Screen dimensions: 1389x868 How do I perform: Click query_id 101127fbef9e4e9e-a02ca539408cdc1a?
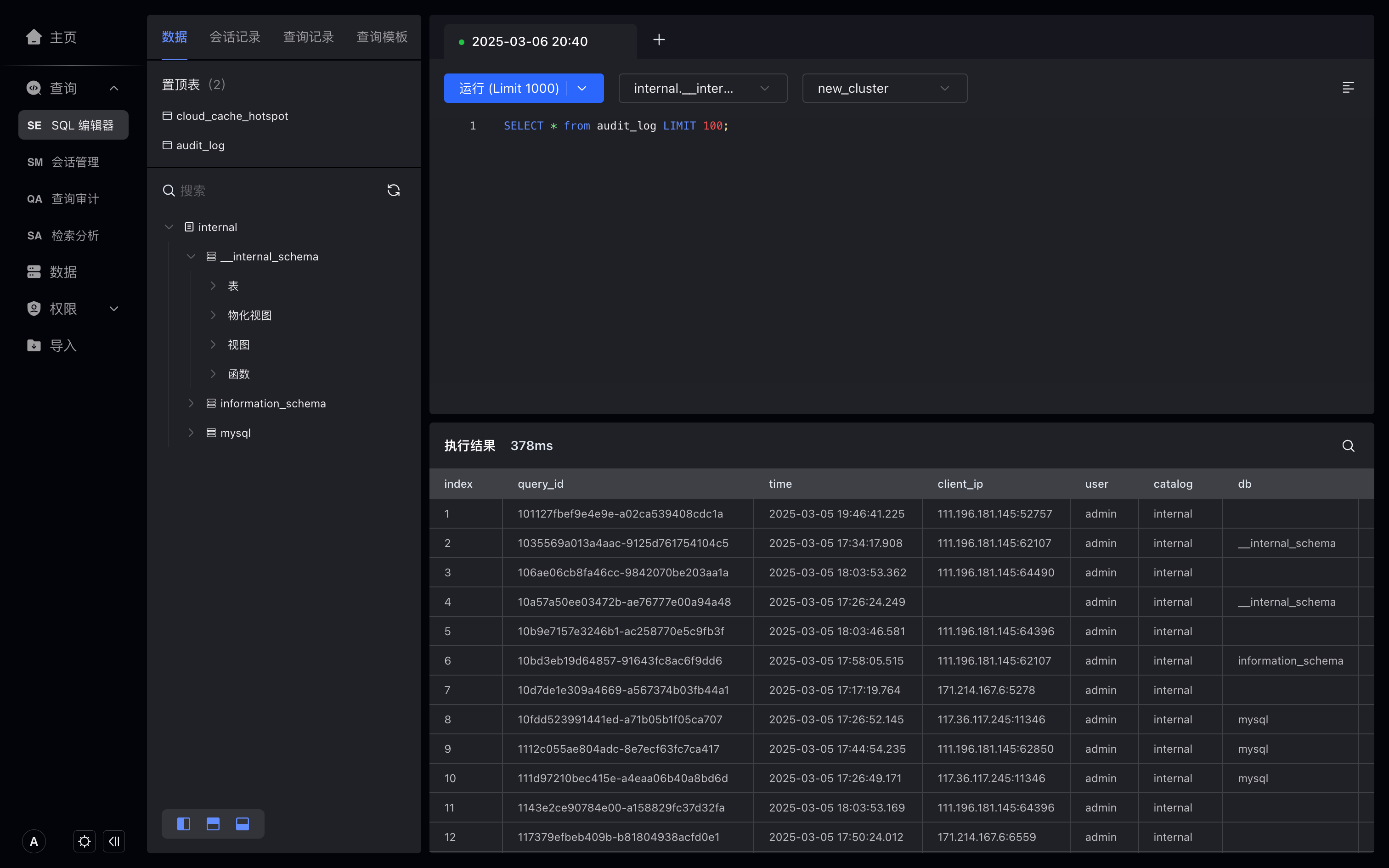tap(620, 514)
